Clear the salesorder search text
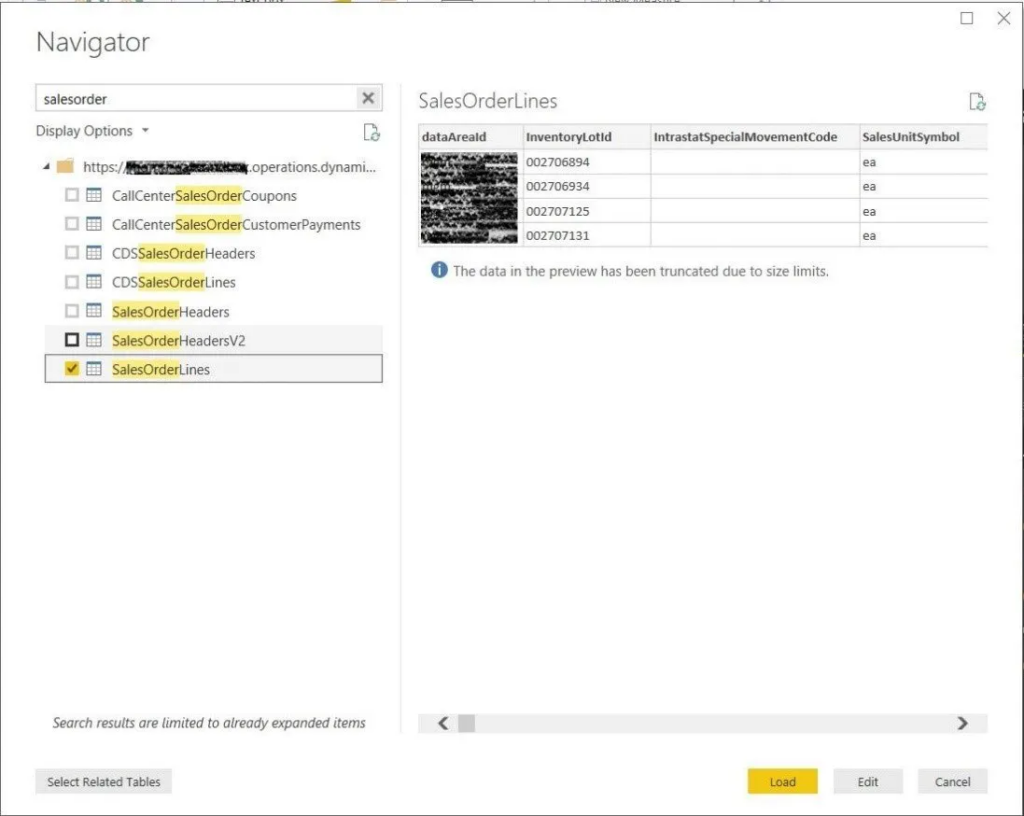 (368, 98)
